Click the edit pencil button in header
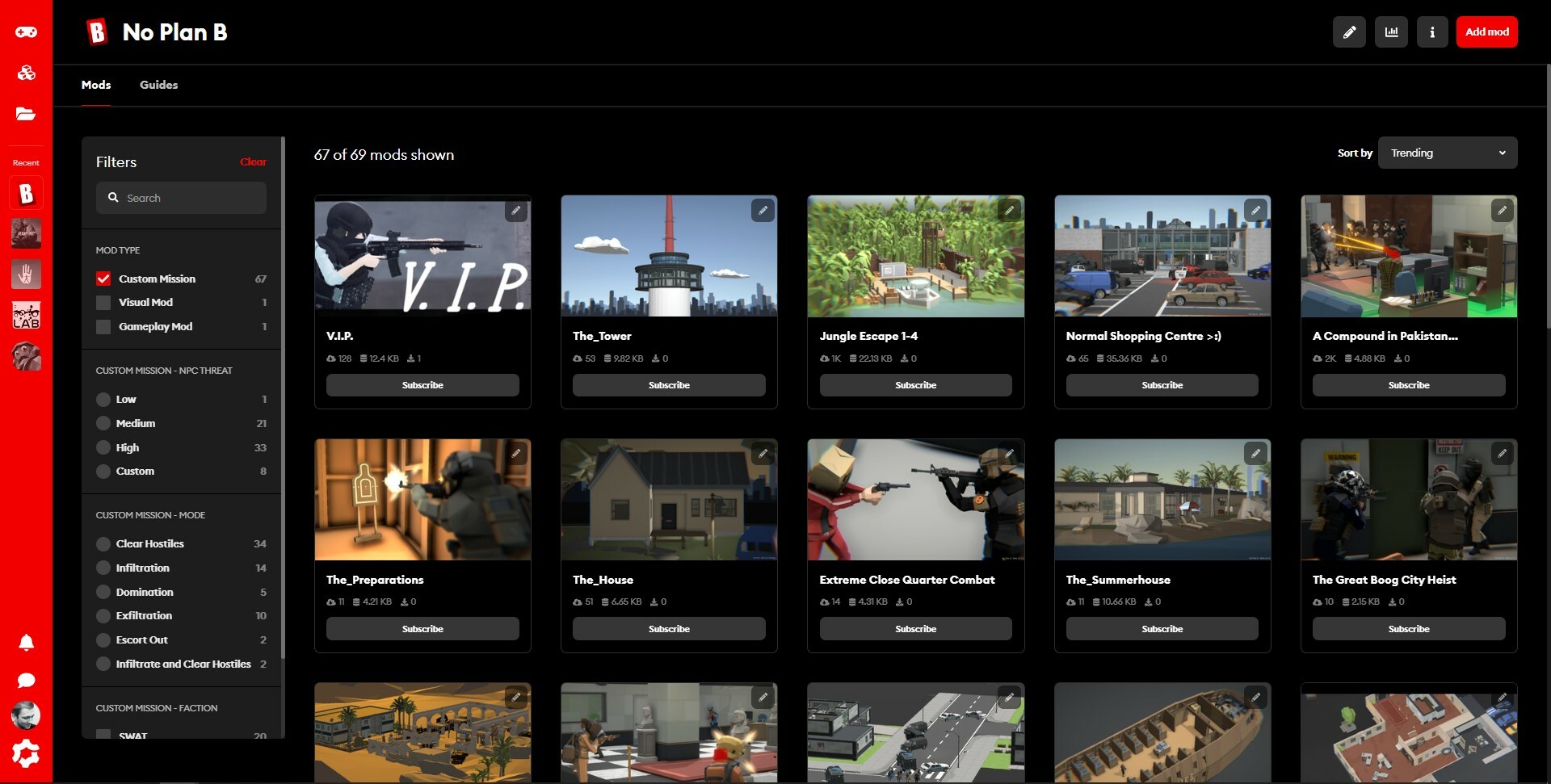 coord(1349,32)
